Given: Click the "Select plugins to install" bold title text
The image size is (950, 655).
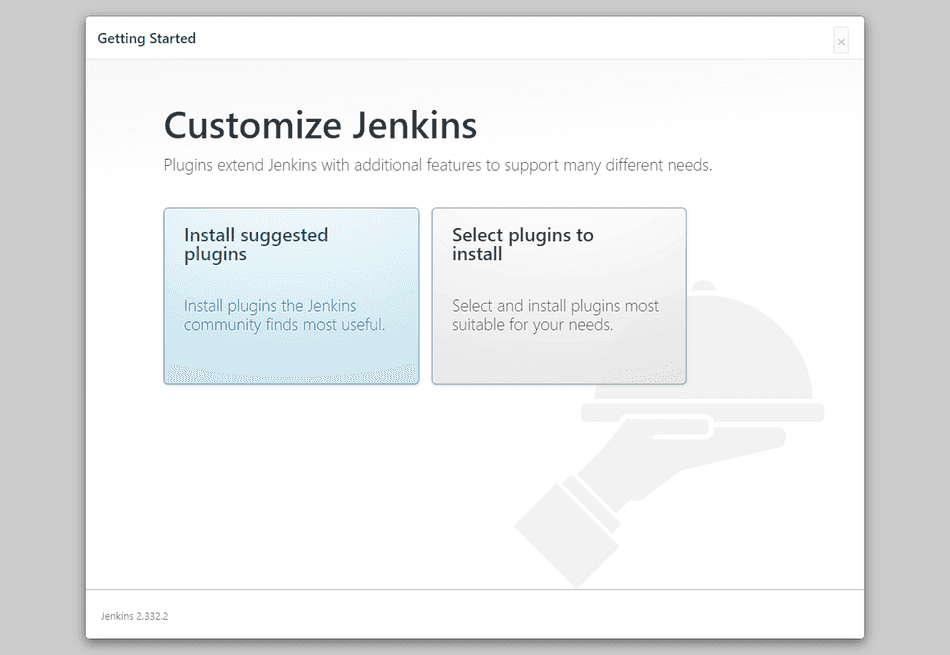Looking at the screenshot, I should (522, 244).
